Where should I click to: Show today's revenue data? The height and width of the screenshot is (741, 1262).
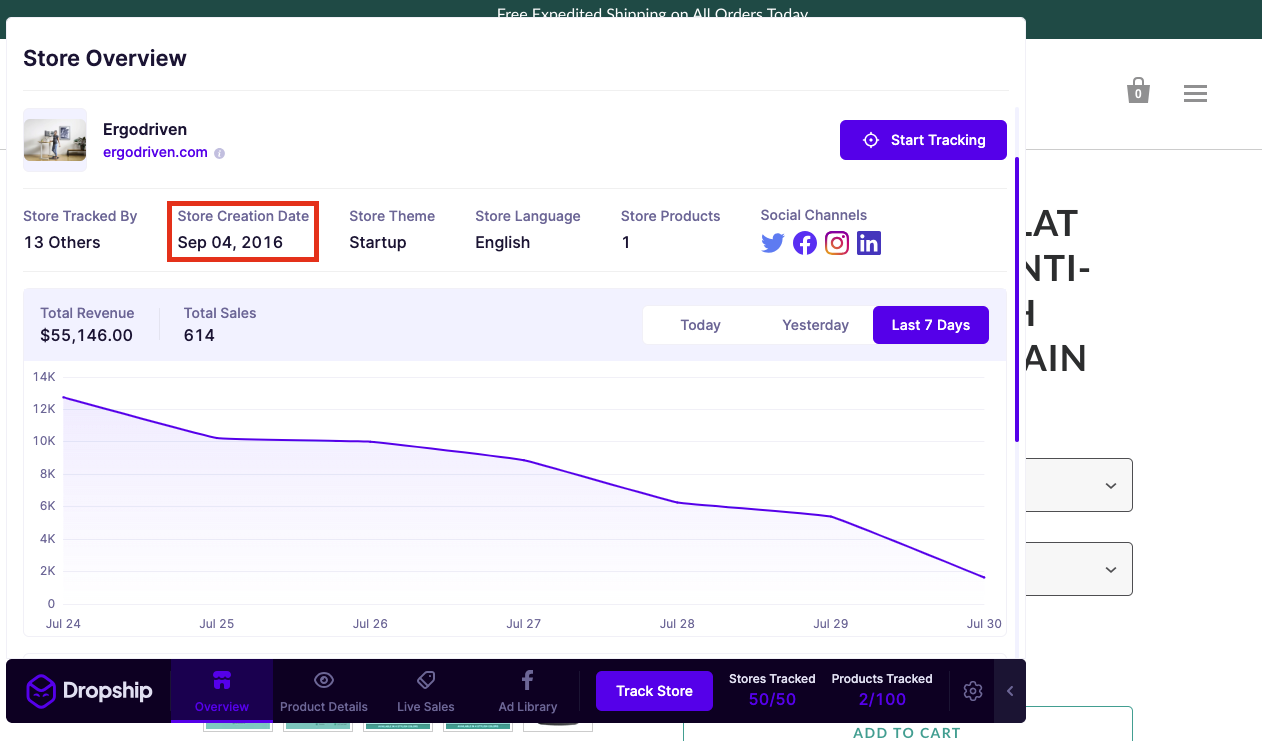700,325
